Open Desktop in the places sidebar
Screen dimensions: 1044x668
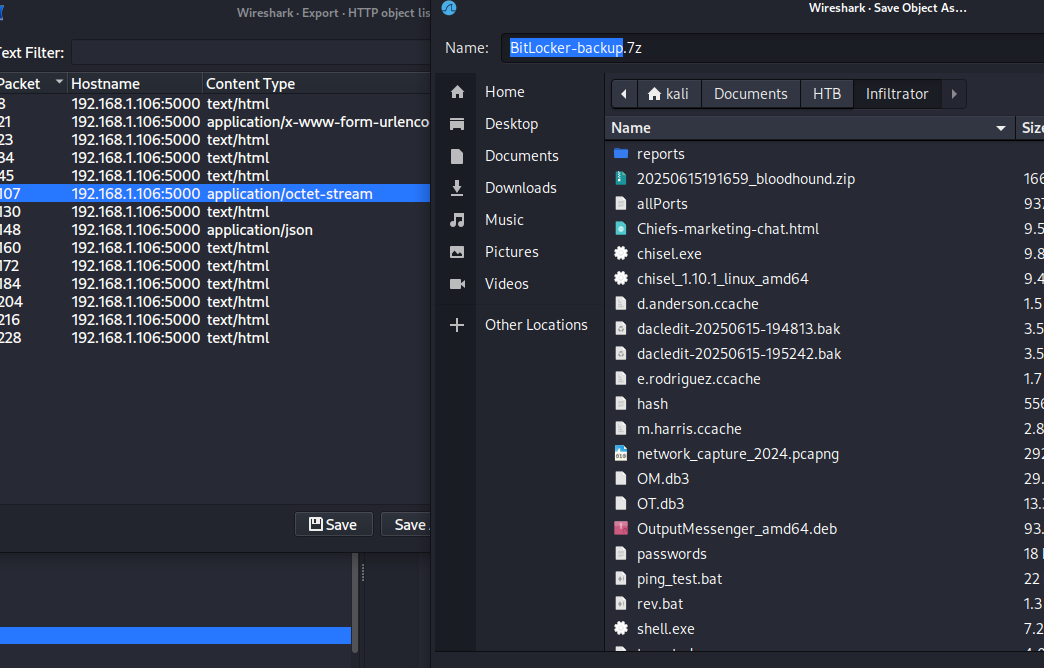pos(513,124)
